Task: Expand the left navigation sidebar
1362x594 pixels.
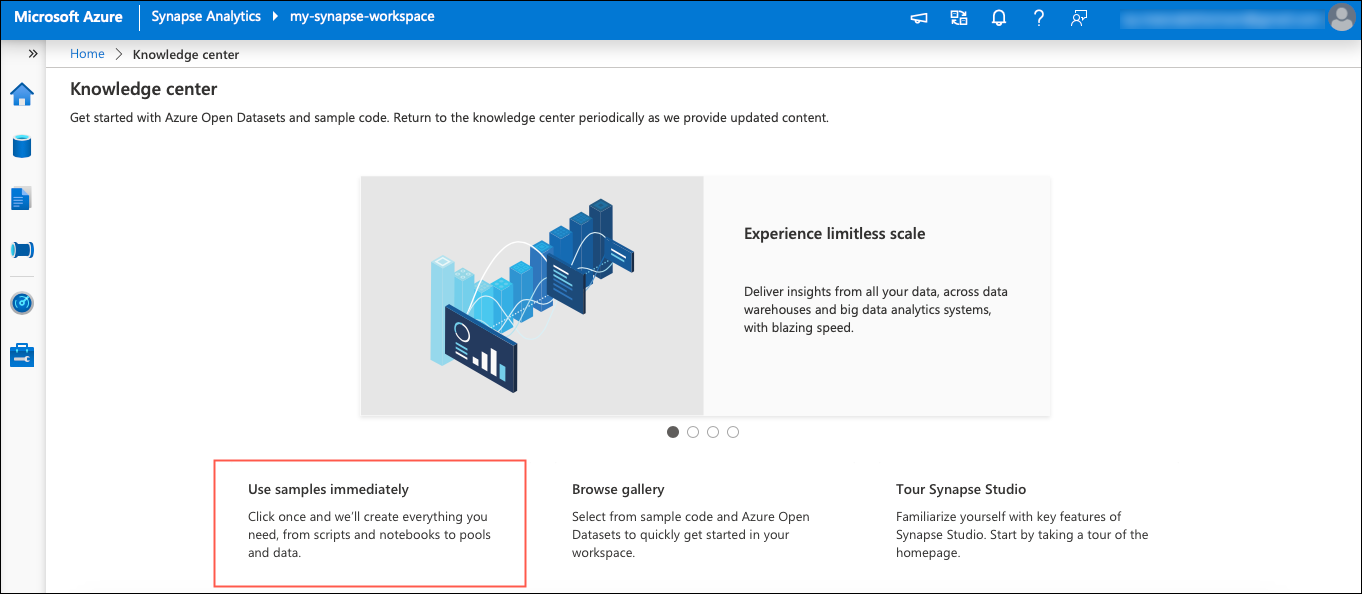Action: (33, 53)
